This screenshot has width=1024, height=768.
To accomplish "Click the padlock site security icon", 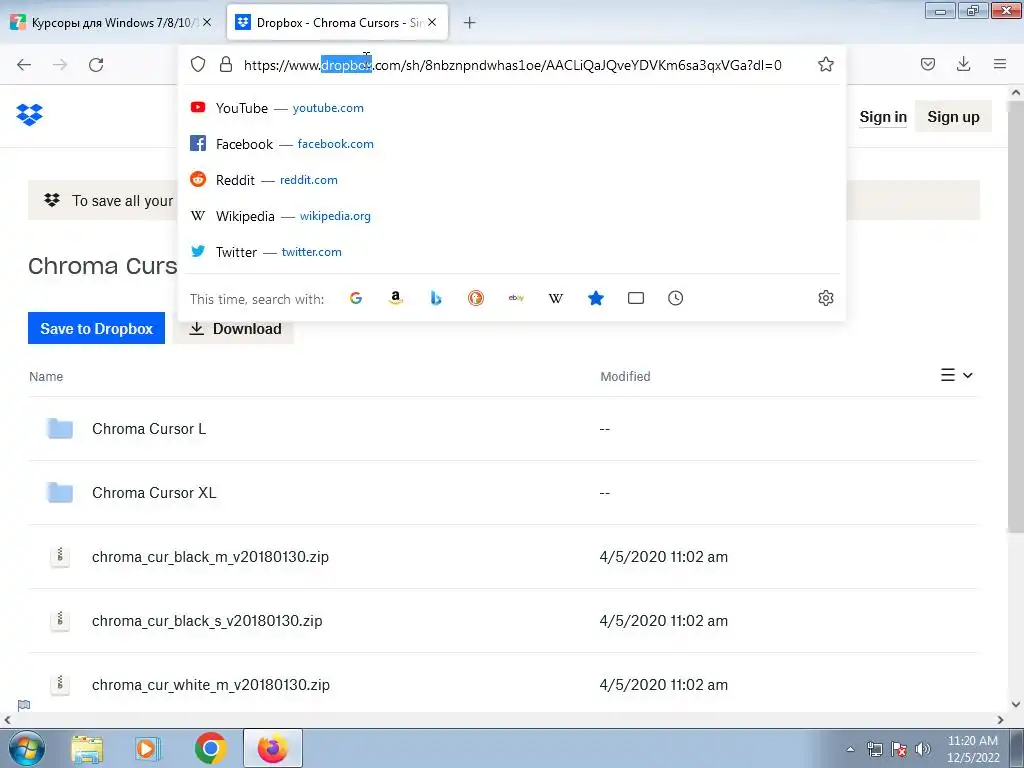I will click(226, 64).
